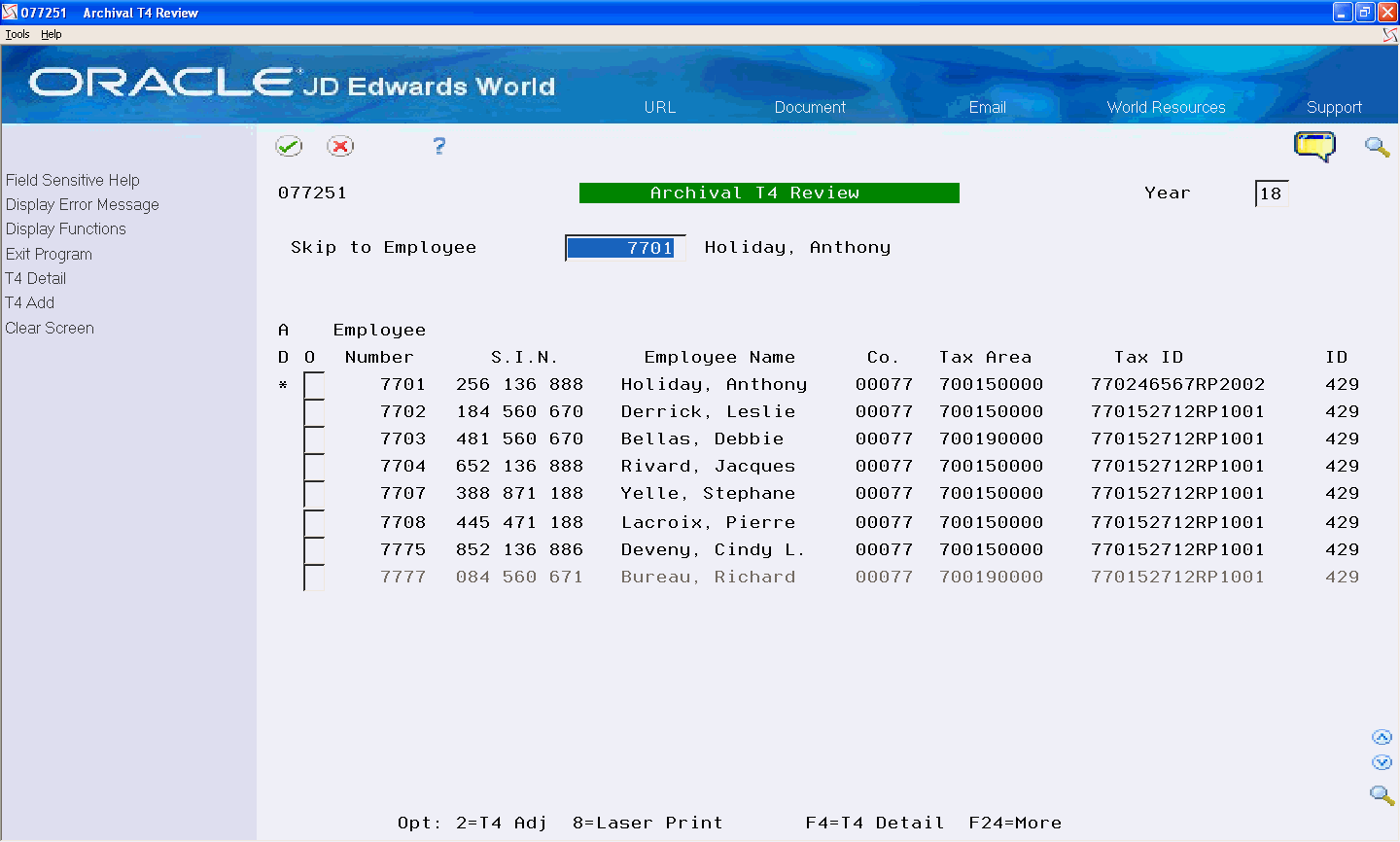Screen dimensions: 1400x842
Task: Click the green checkmark OK icon
Action: point(289,146)
